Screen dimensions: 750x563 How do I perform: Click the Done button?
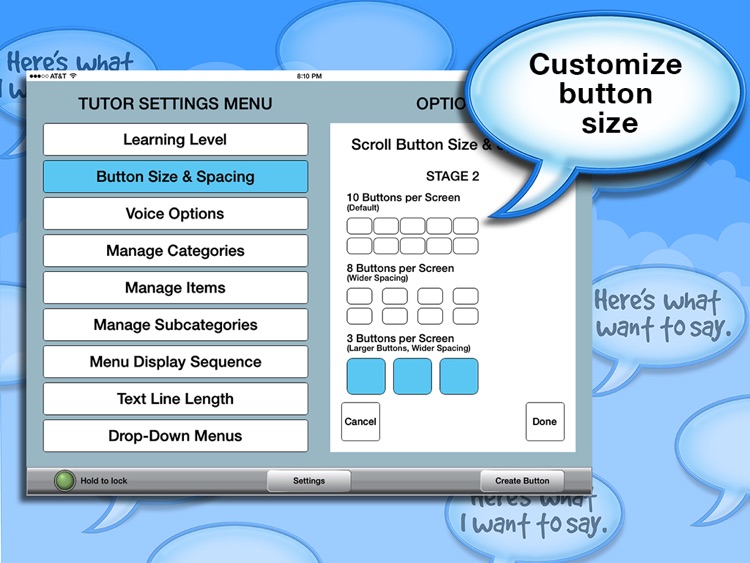pos(545,421)
